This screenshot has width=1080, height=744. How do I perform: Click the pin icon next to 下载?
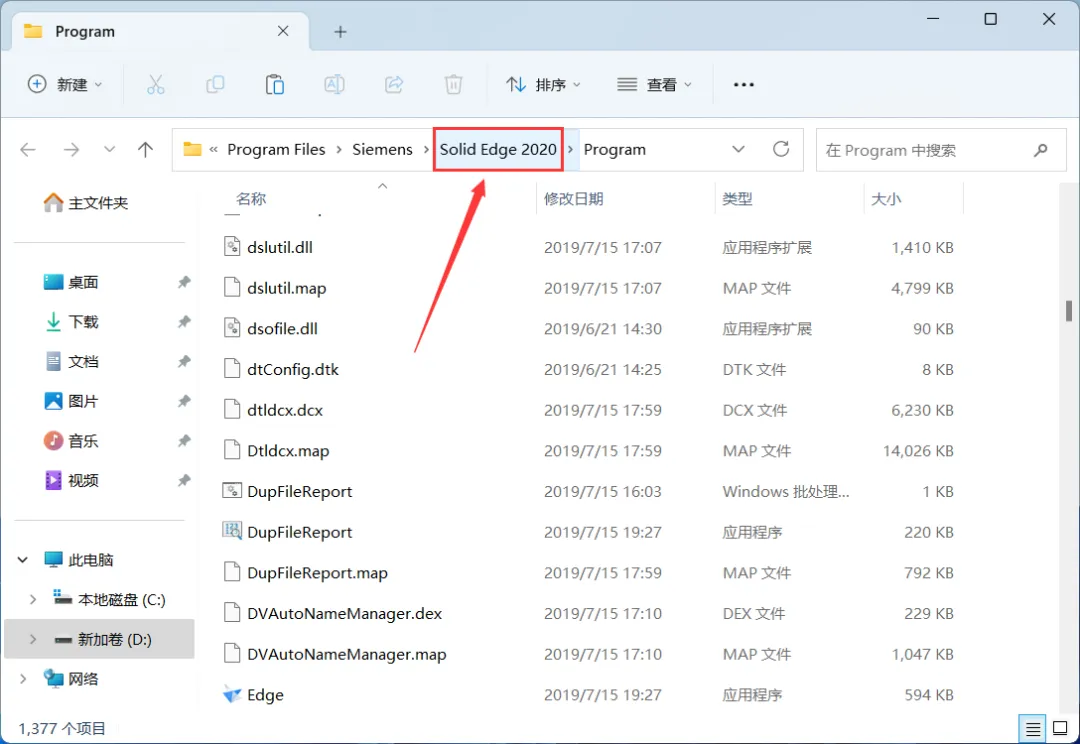[184, 322]
